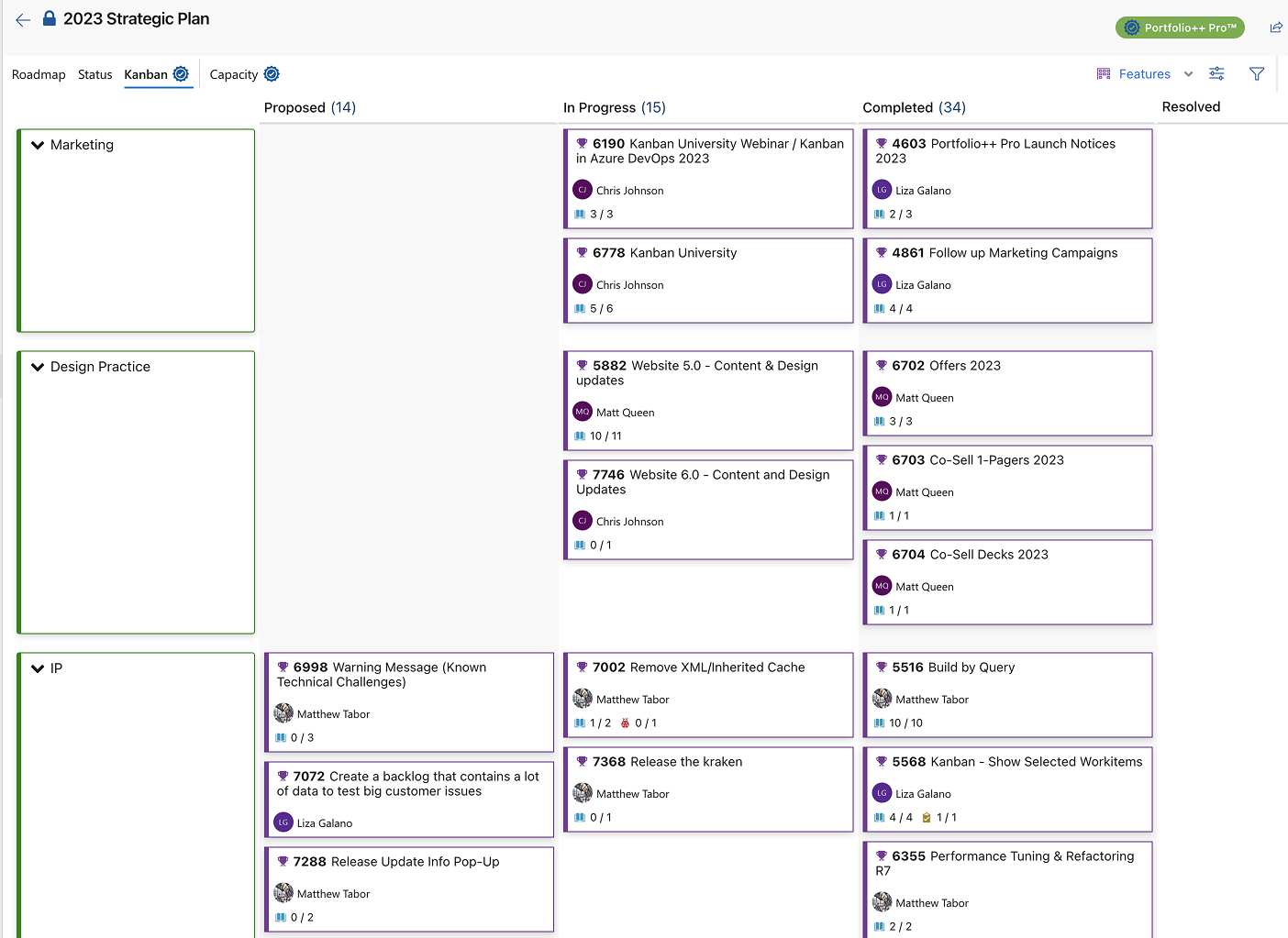
Task: Click the task clipboard icon on card 5568
Action: [927, 818]
